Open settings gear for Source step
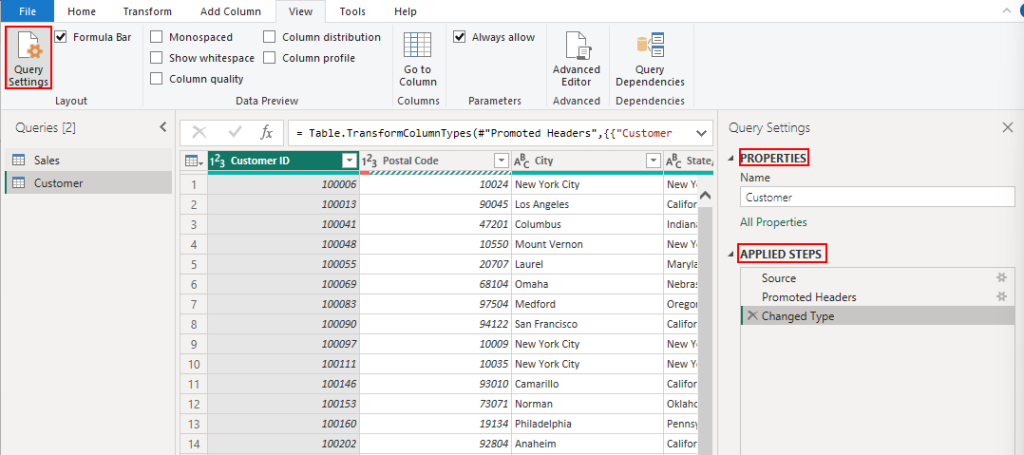The image size is (1024, 455). (x=1000, y=277)
